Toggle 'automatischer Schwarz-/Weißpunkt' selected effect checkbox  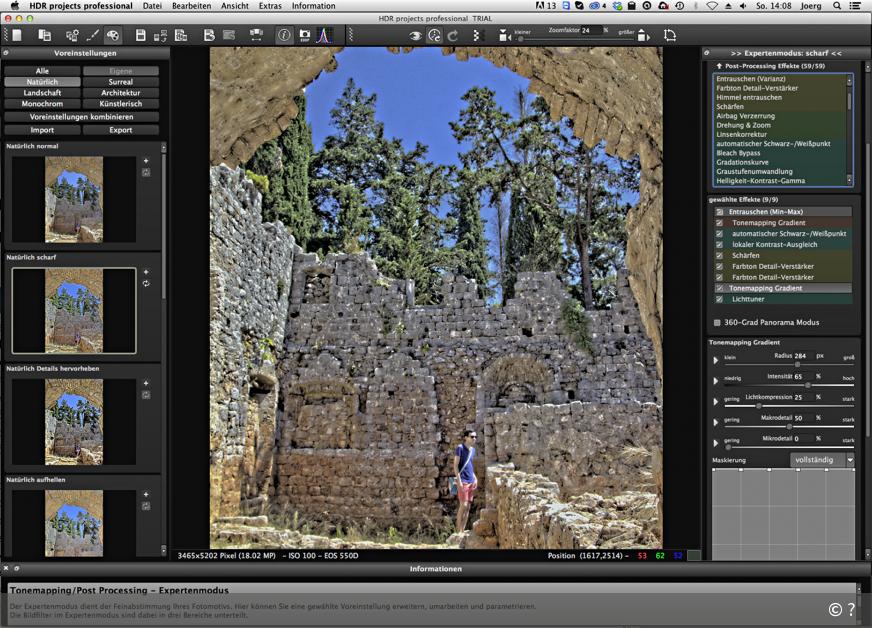[x=720, y=234]
